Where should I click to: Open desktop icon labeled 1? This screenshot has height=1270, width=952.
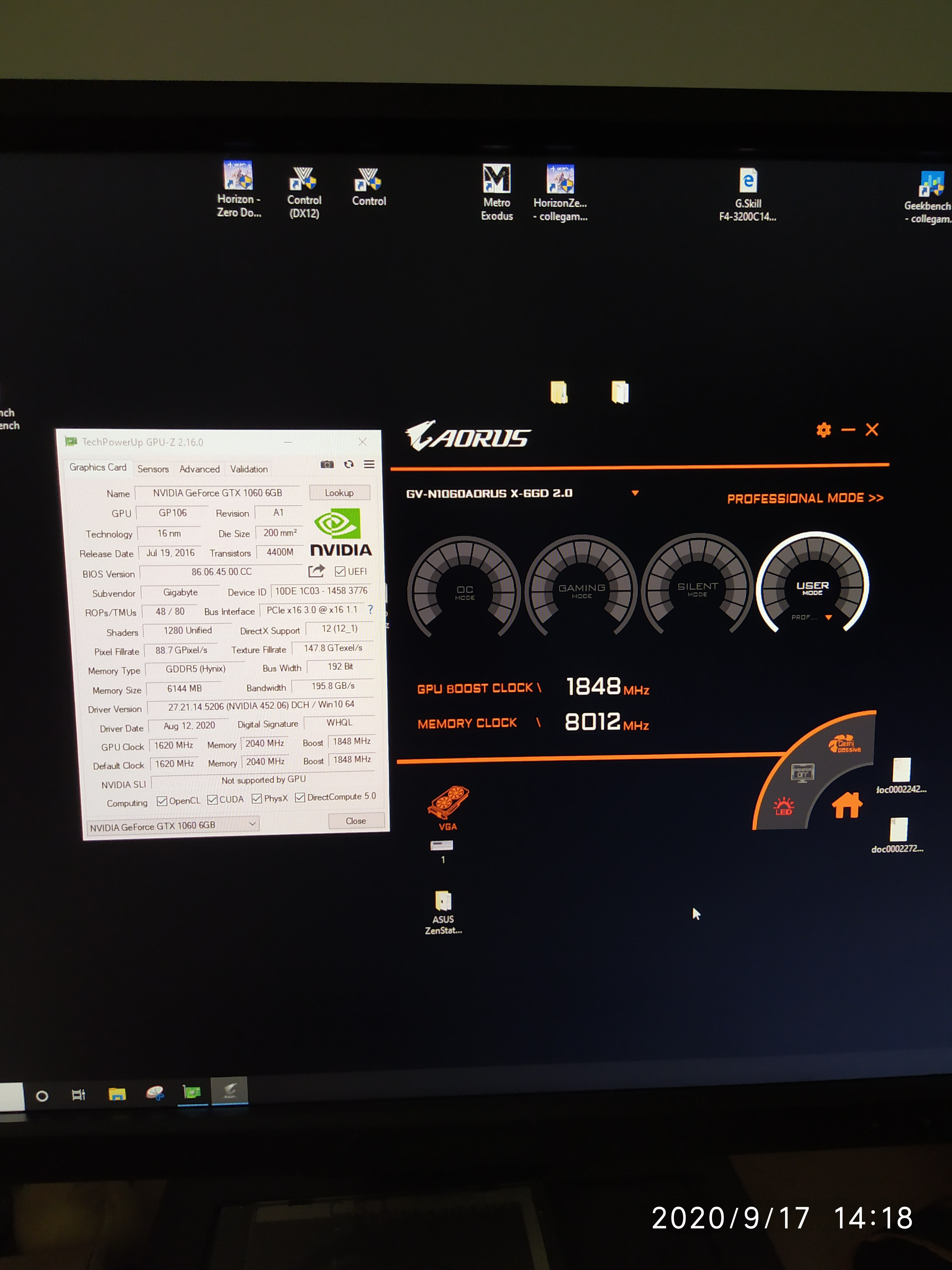442,852
